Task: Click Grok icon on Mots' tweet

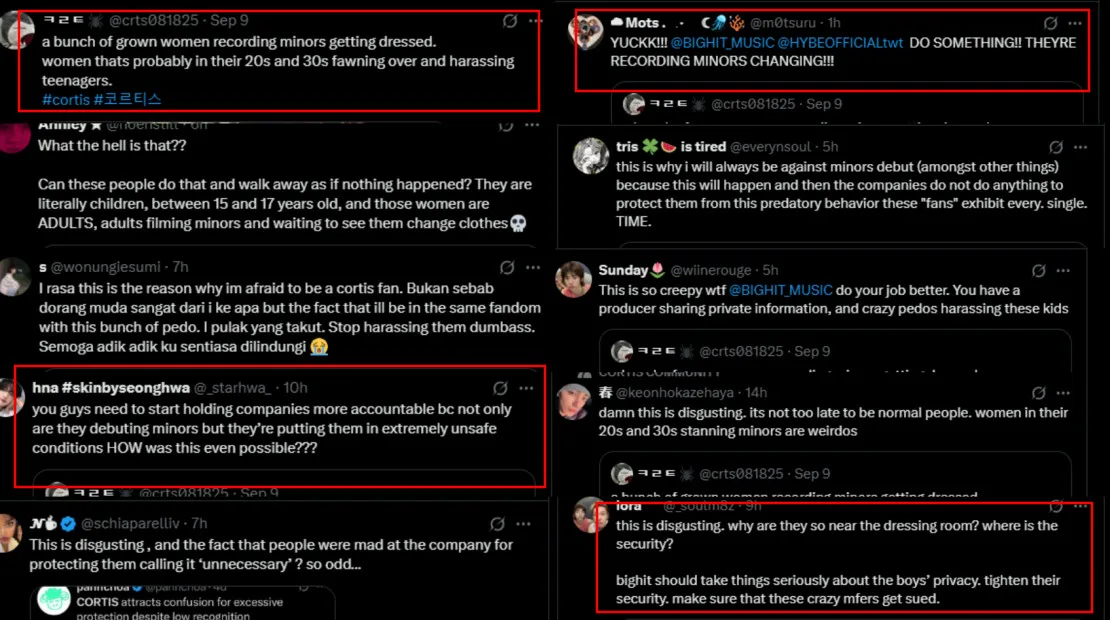Action: pyautogui.click(x=1051, y=23)
